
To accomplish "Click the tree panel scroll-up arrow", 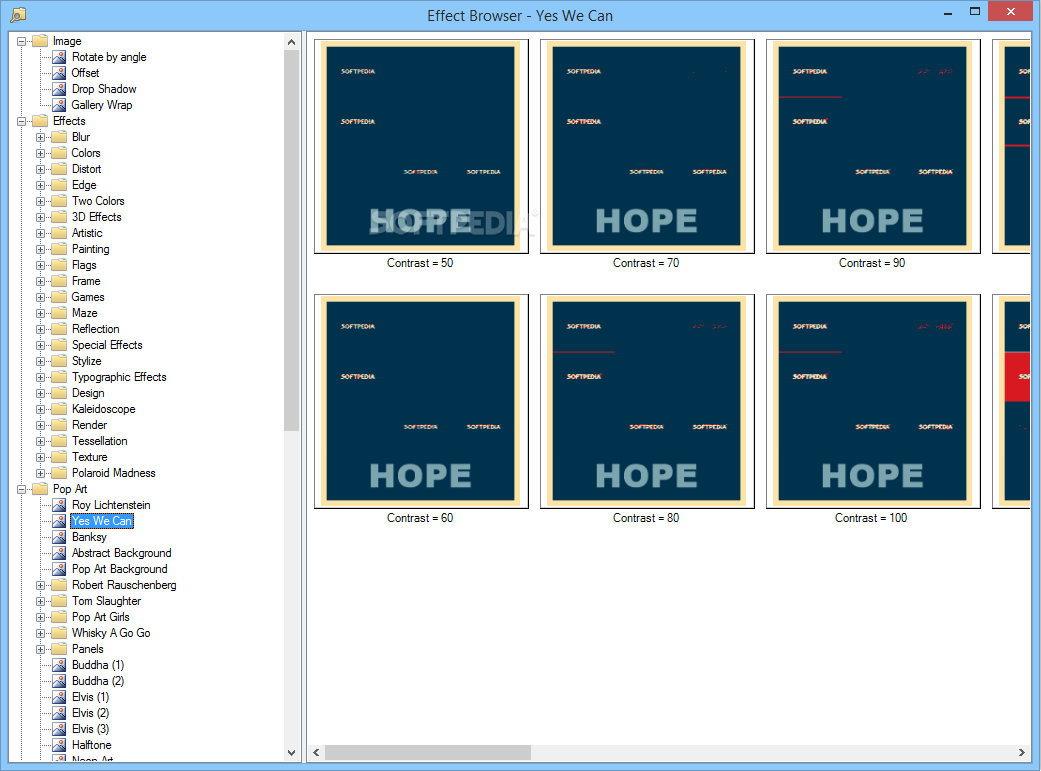I will click(291, 42).
